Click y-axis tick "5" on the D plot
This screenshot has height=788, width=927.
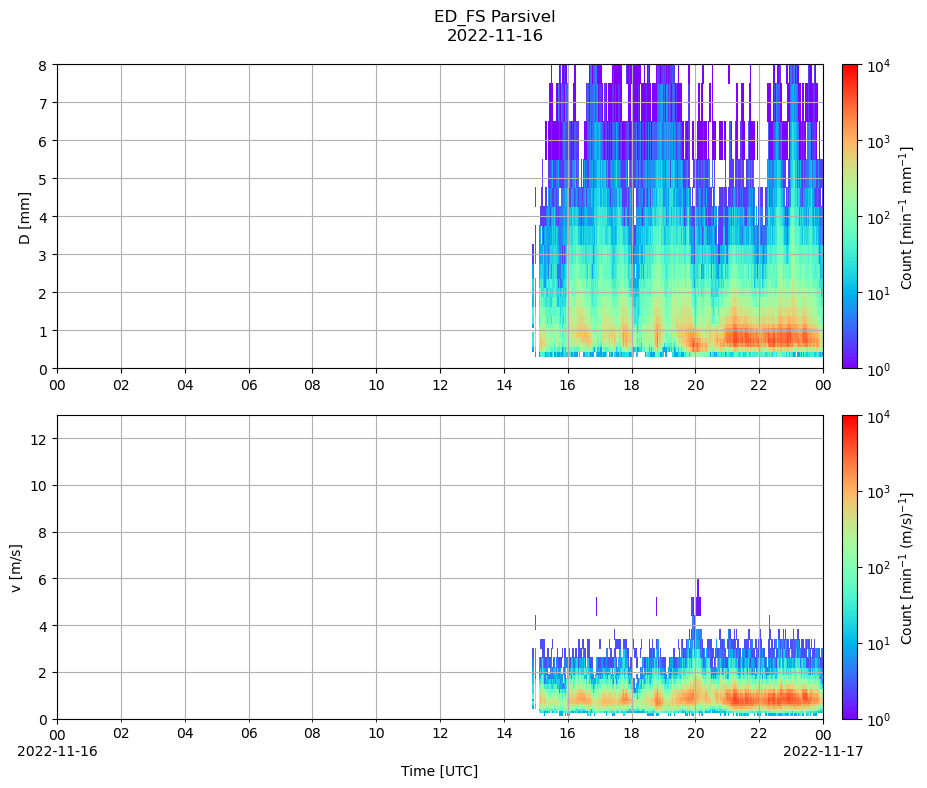pos(43,180)
